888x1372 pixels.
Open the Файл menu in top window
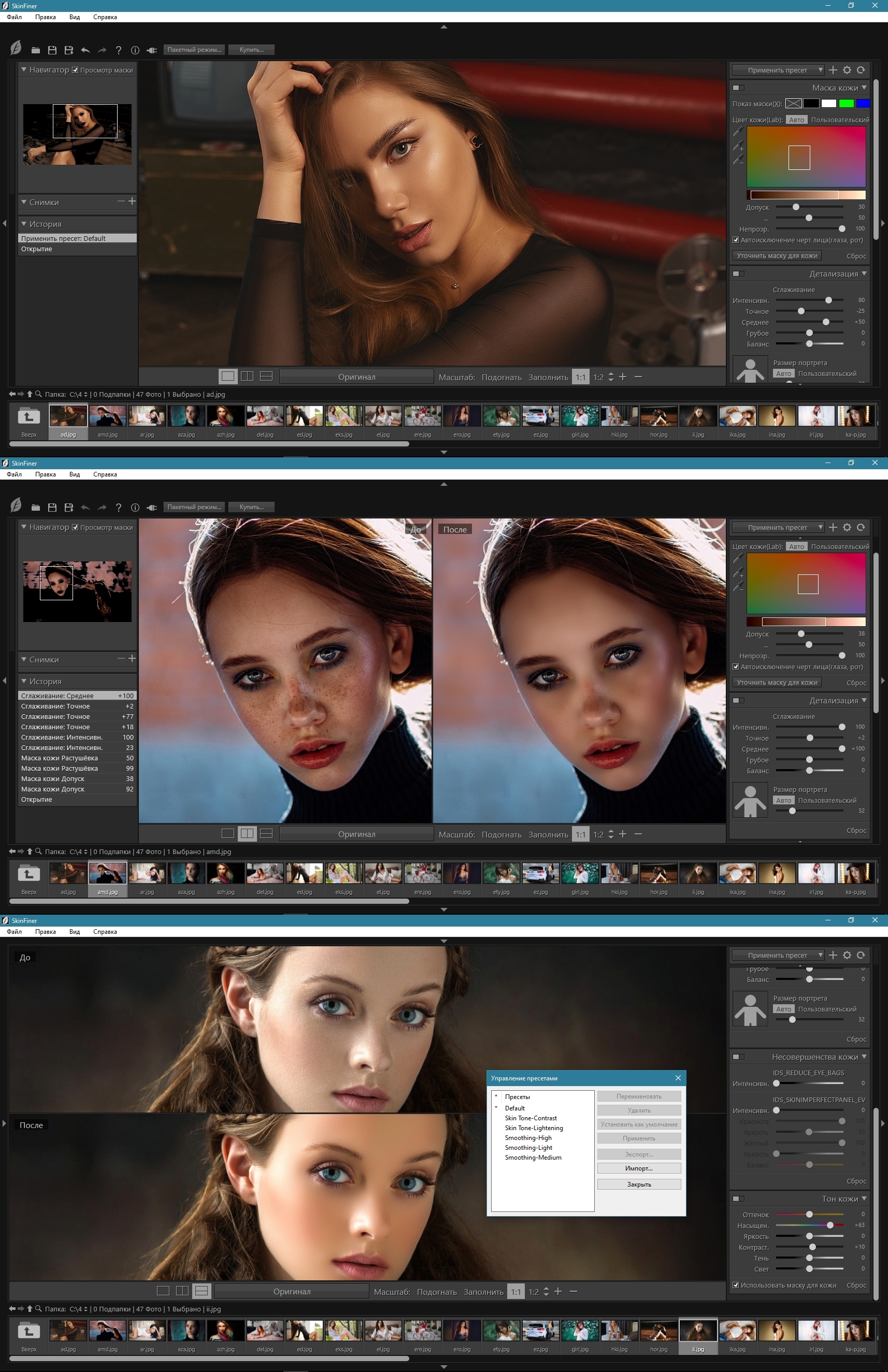15,17
